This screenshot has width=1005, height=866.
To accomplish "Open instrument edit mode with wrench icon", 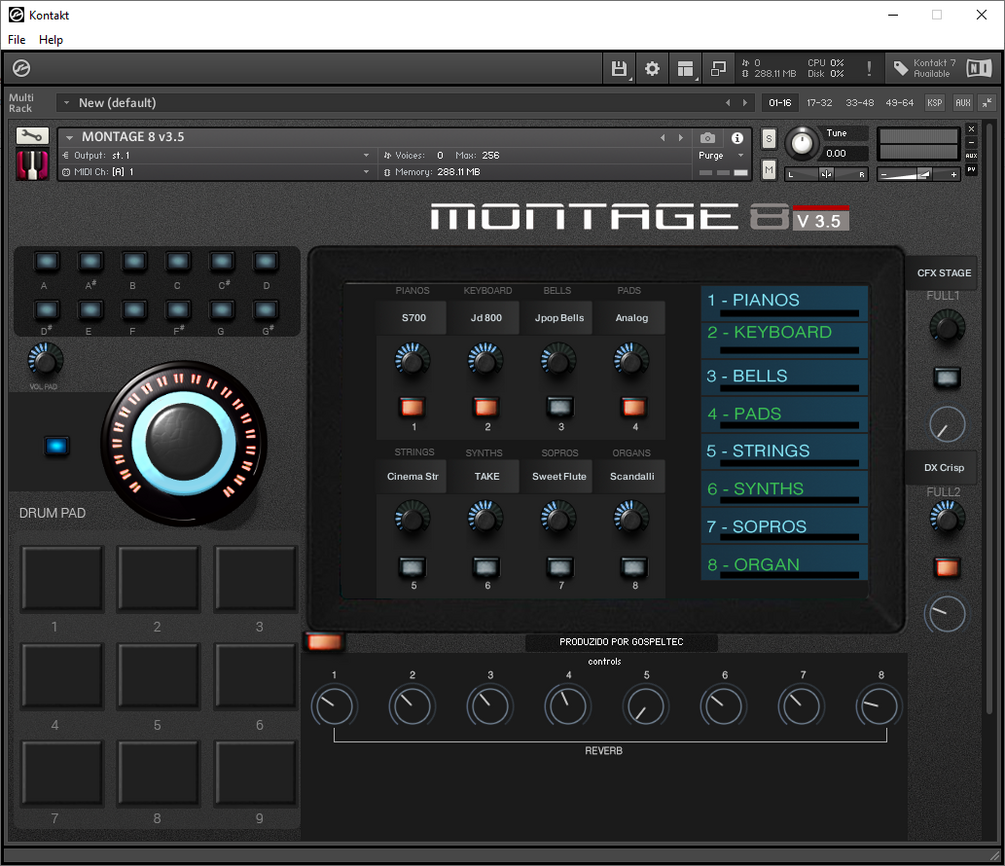I will (32, 136).
